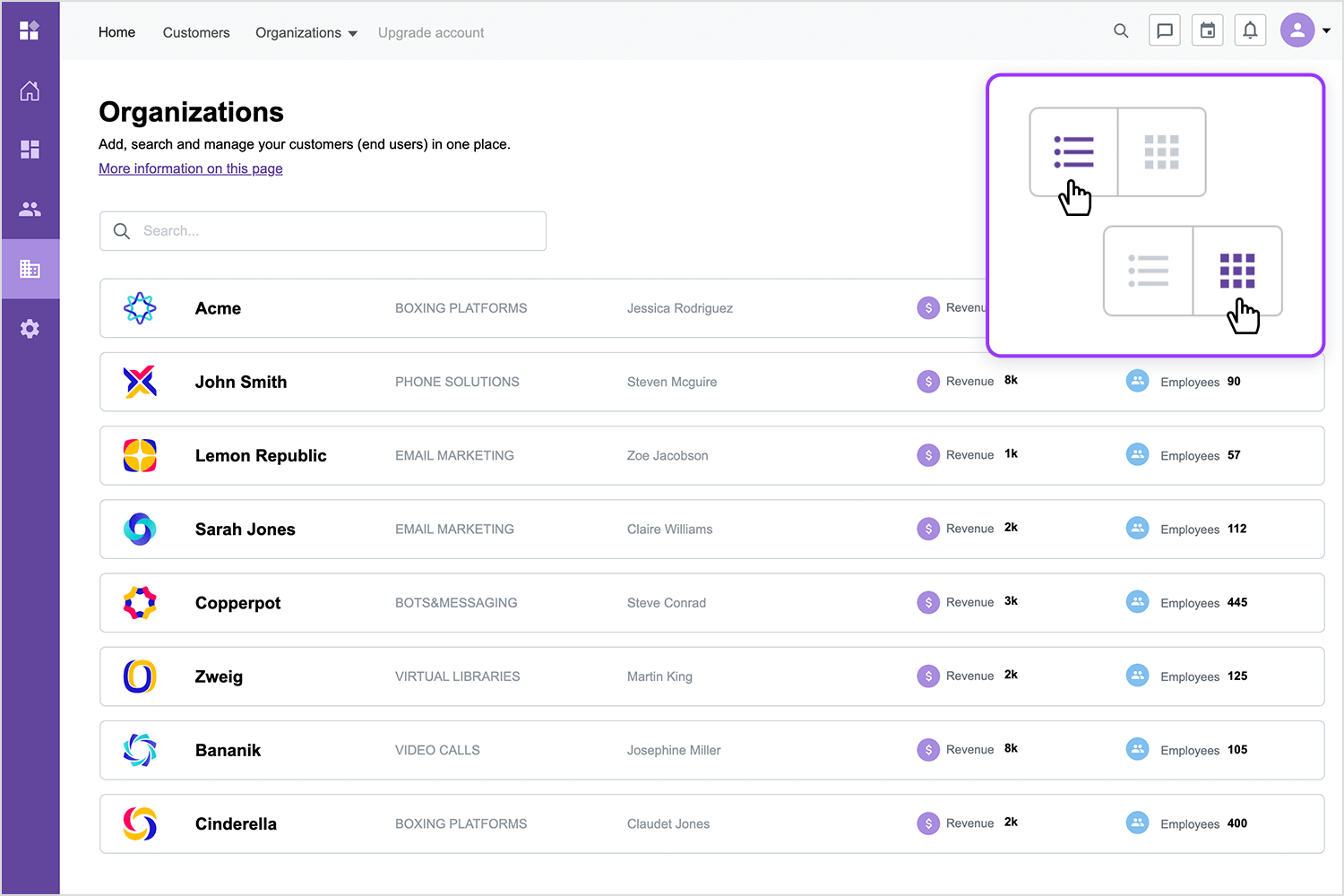Click contact name Martin King
Screen dimensions: 1344x896
click(659, 676)
